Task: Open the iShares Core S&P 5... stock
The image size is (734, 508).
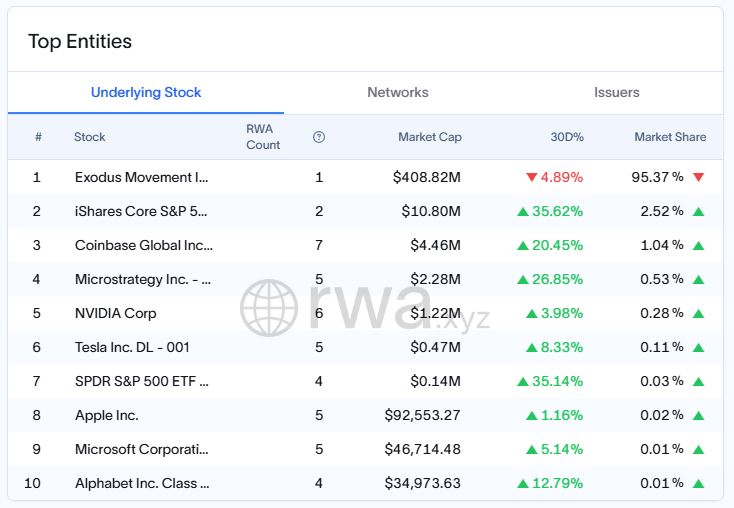Action: tap(141, 211)
